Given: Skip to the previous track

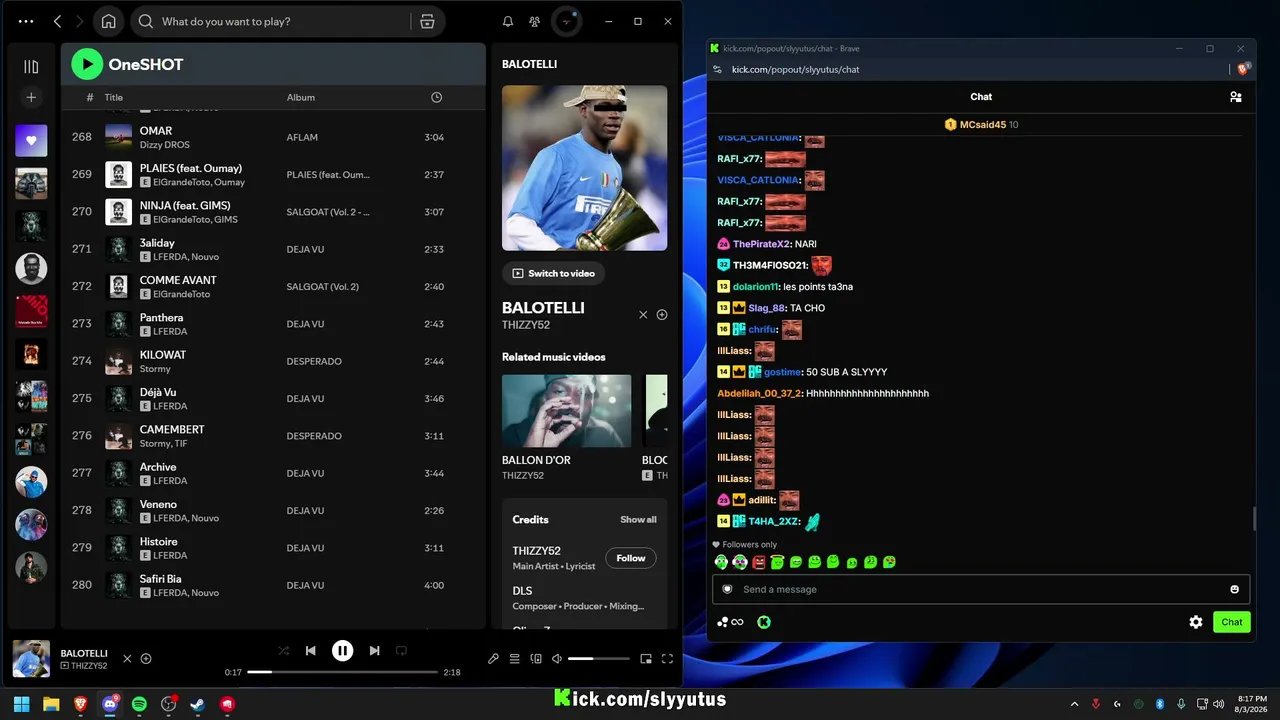Looking at the screenshot, I should pyautogui.click(x=311, y=651).
